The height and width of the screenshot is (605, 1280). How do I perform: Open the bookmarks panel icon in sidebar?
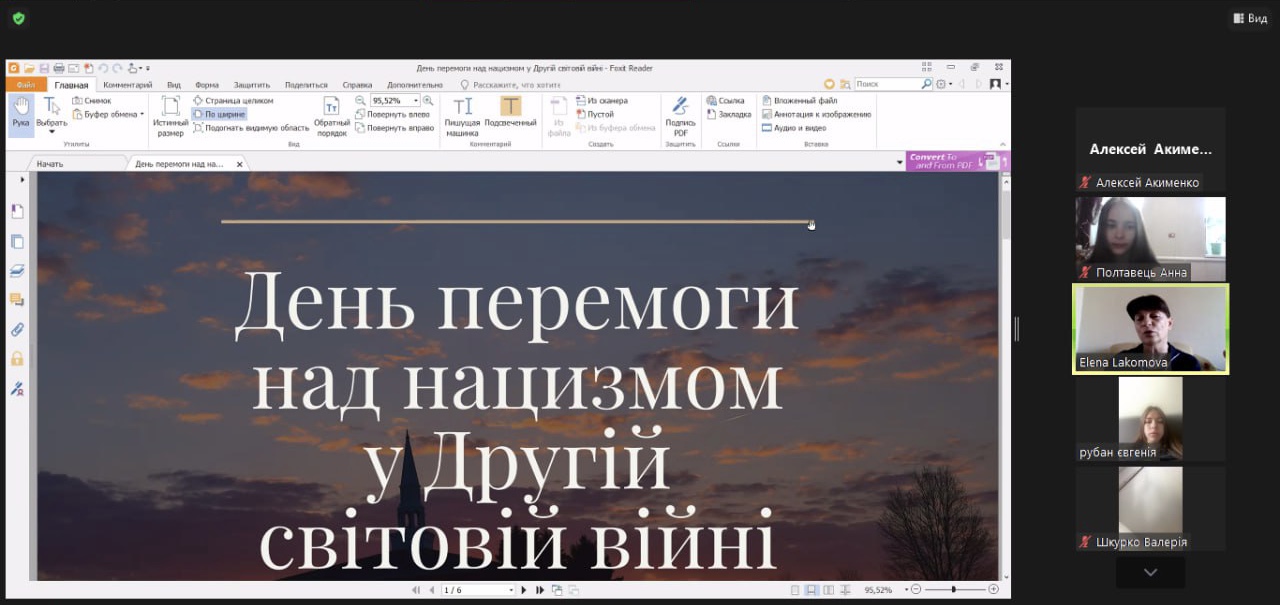click(x=17, y=211)
